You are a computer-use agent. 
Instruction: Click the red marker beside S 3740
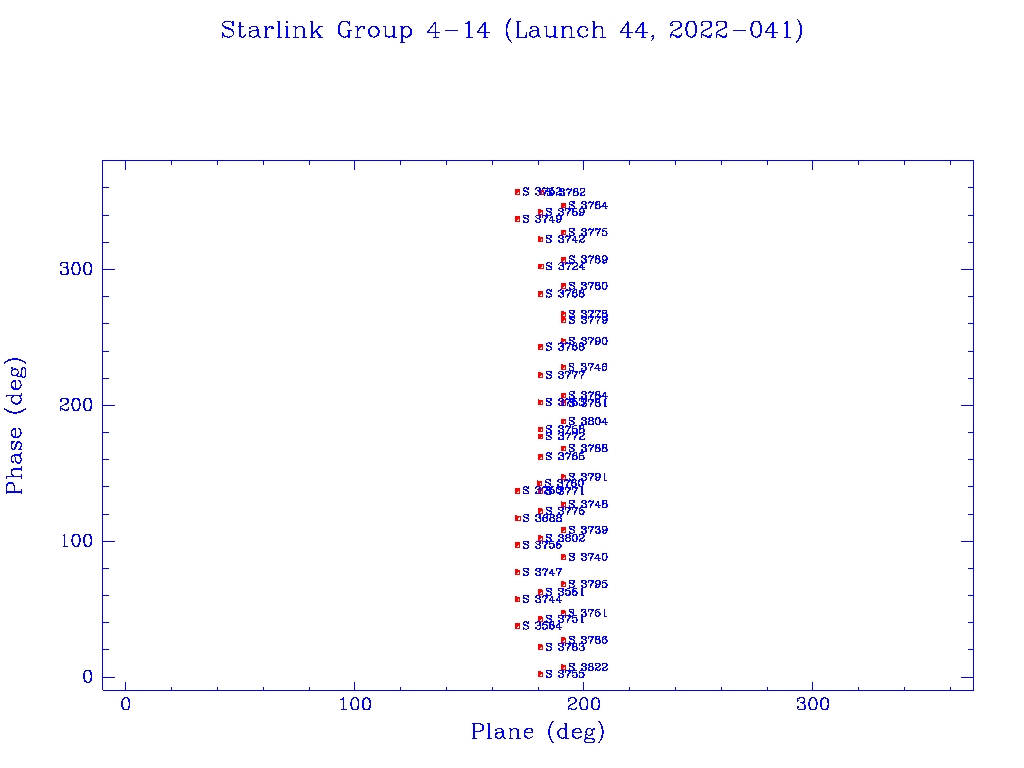click(564, 557)
